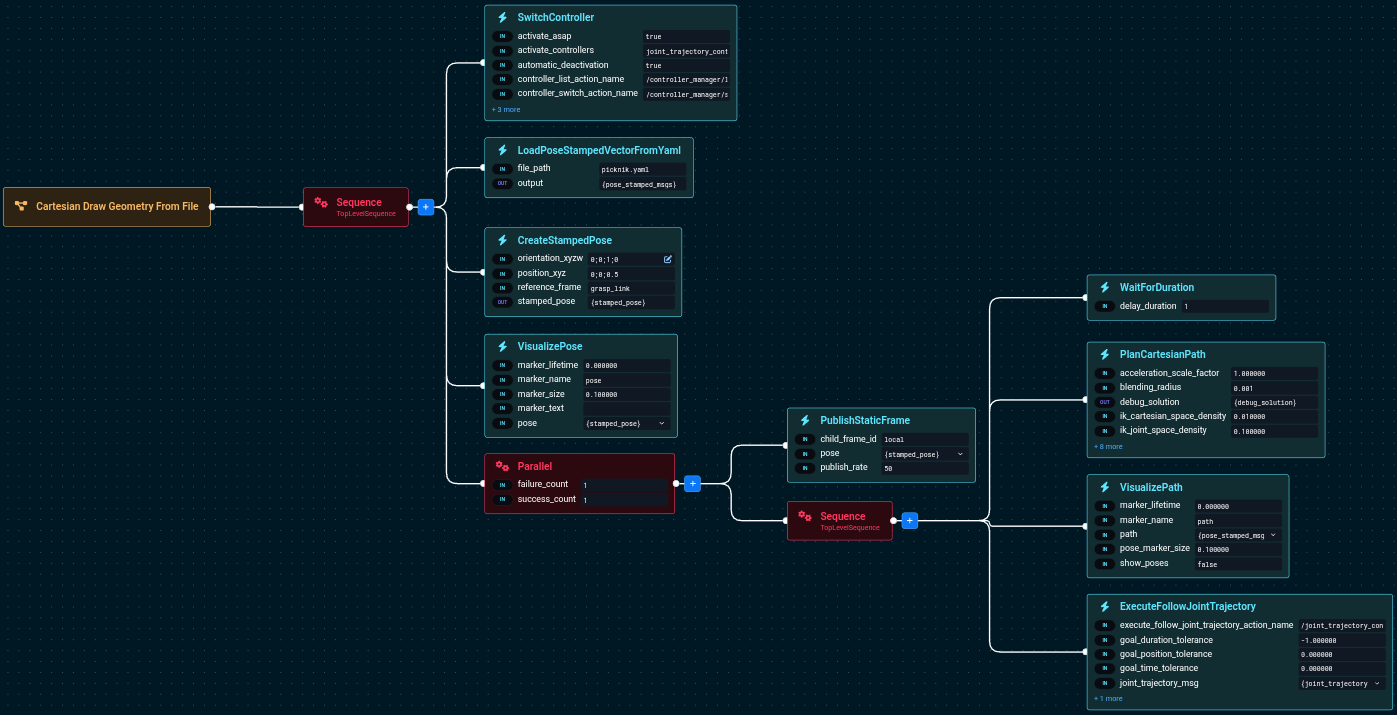Select the SwitchController node title

point(555,18)
